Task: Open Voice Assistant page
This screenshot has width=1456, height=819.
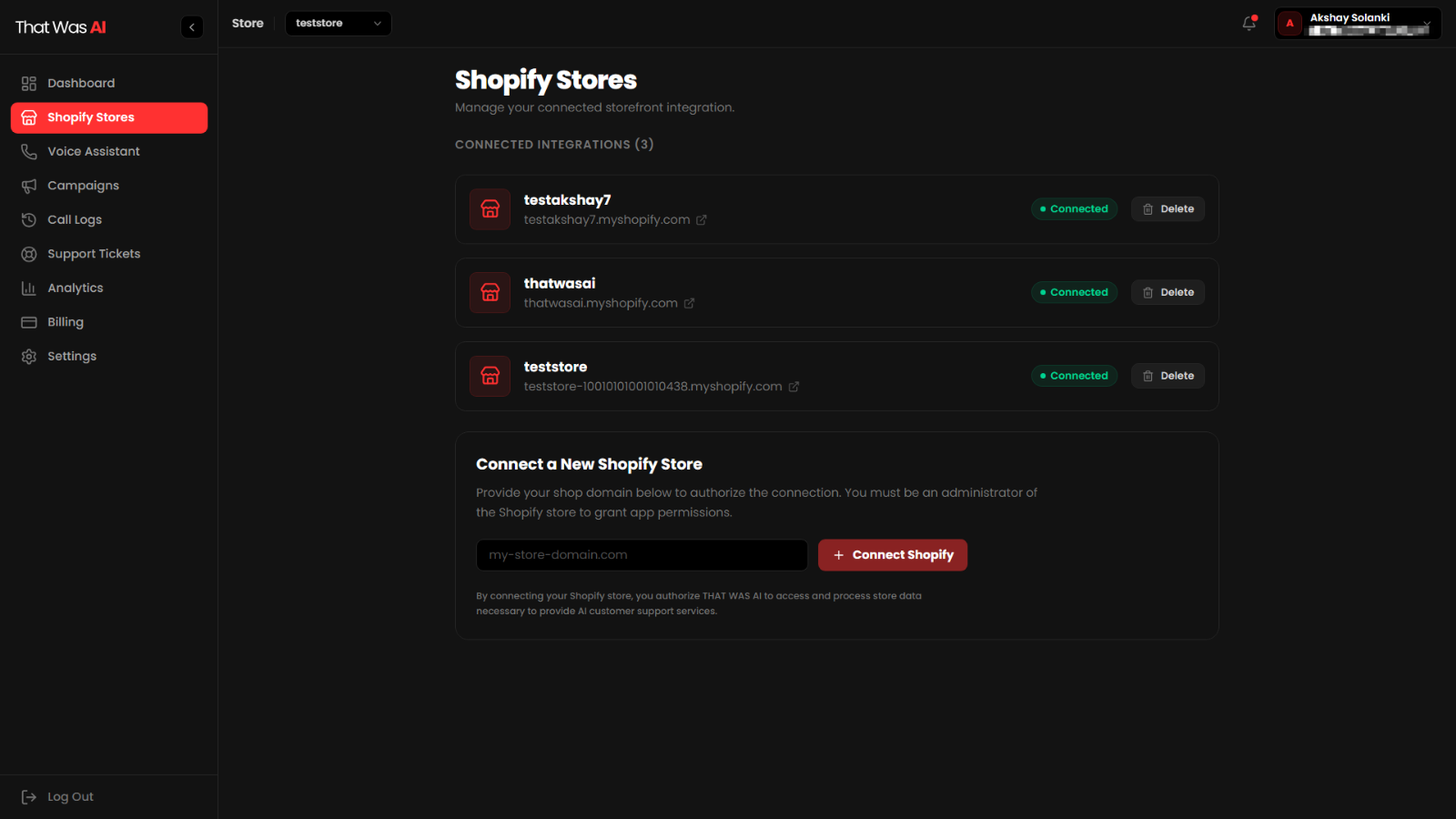Action: coord(109,152)
